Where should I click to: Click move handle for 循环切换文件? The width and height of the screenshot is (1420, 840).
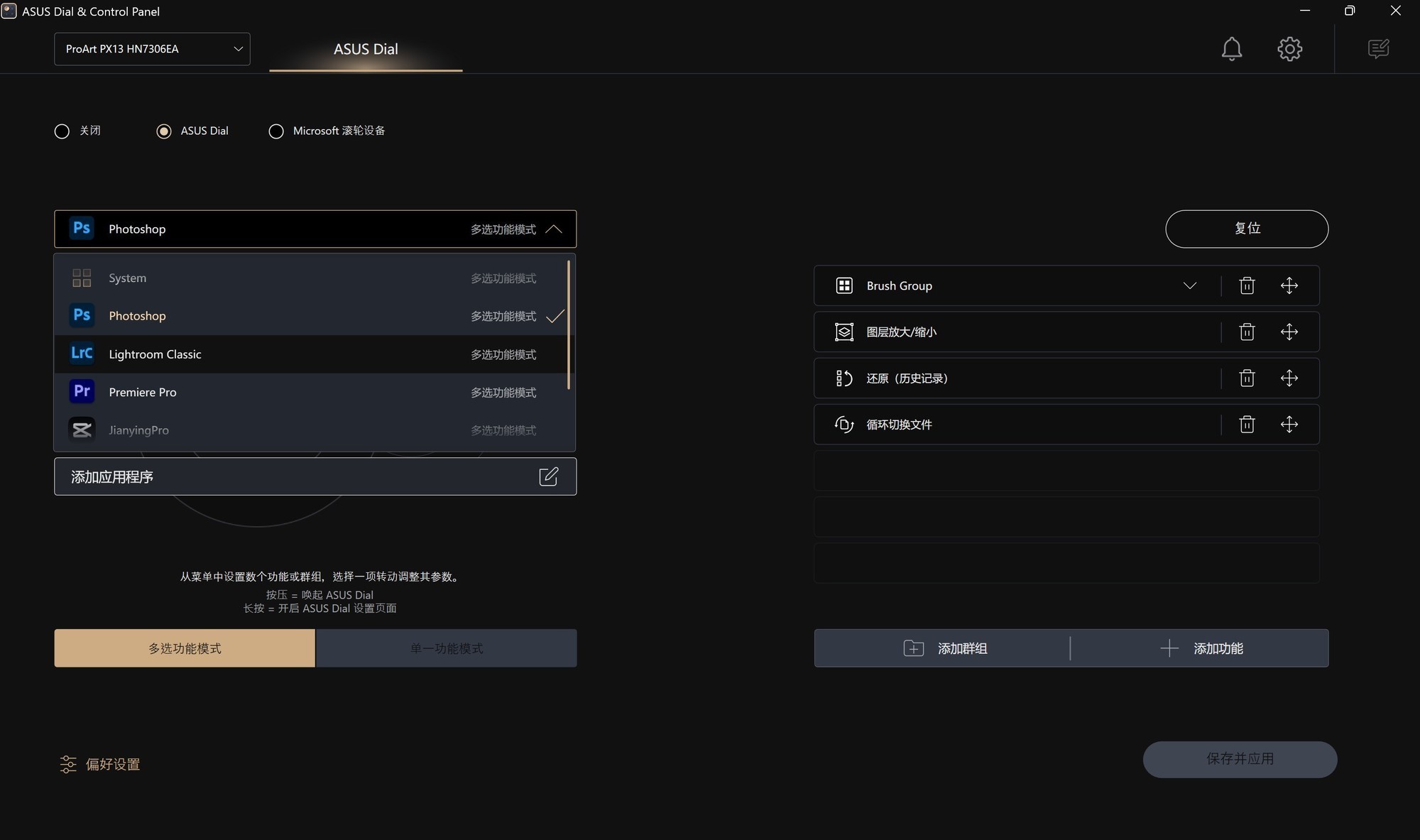click(1289, 424)
